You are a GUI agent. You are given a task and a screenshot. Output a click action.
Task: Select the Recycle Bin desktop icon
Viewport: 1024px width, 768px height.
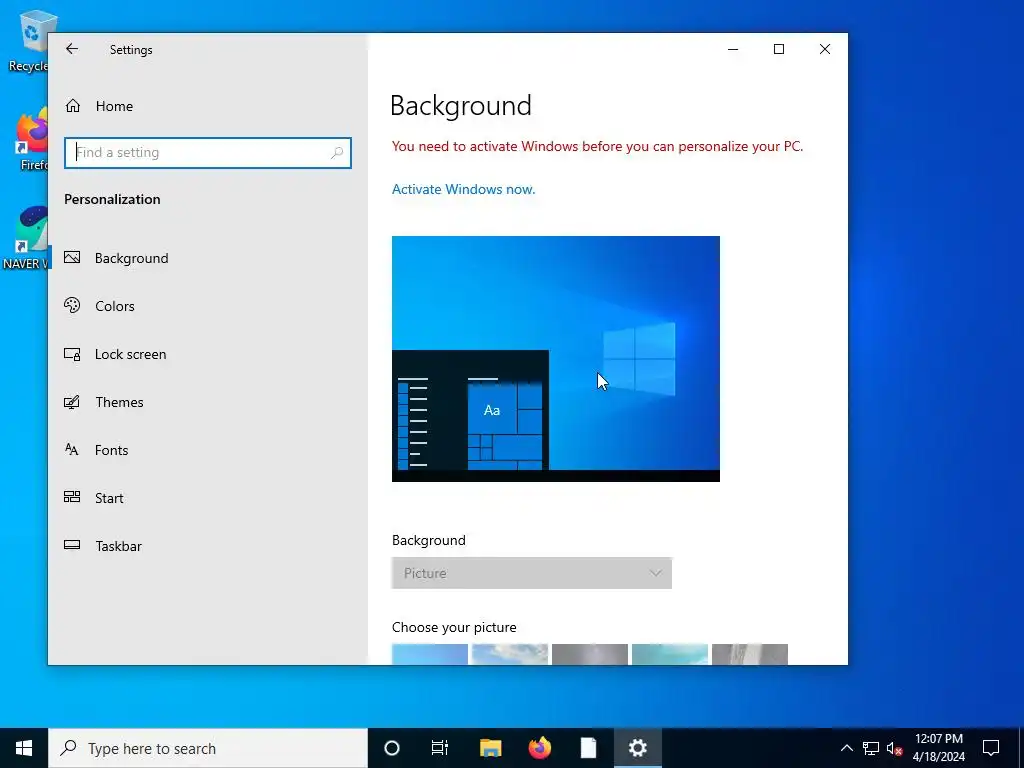click(x=29, y=40)
